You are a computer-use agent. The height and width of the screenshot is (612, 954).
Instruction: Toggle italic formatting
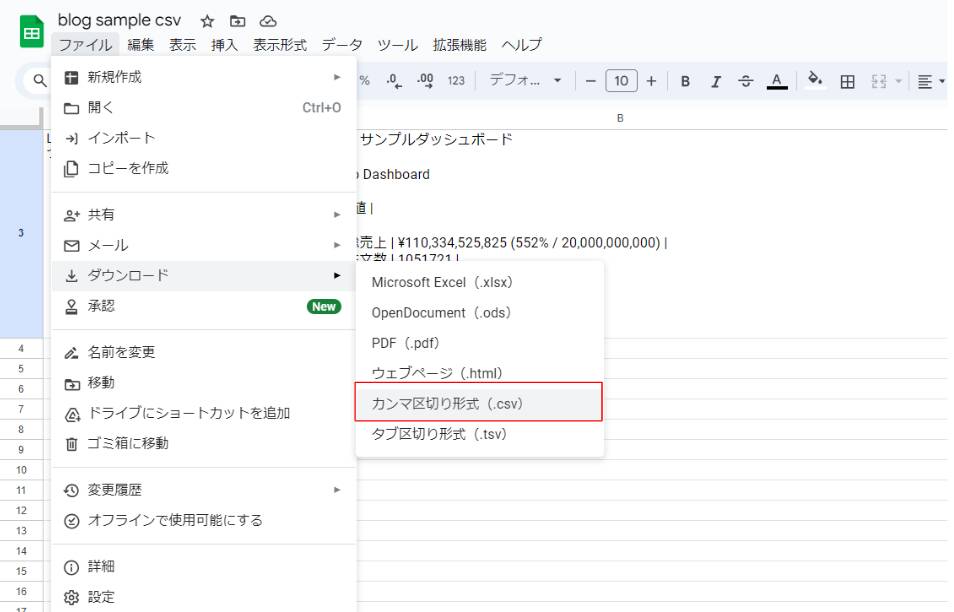click(x=716, y=81)
